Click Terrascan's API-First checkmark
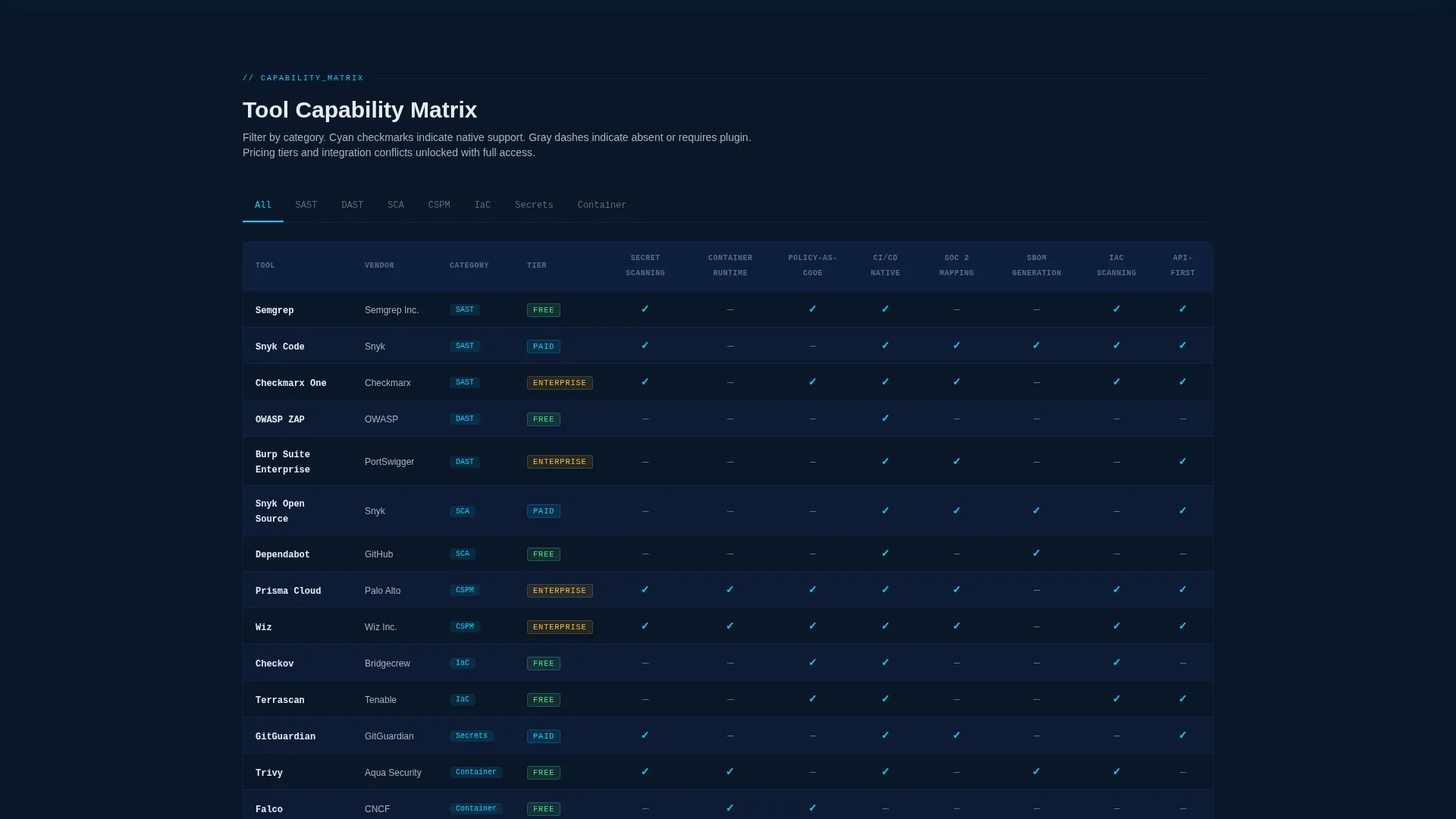This screenshot has width=1456, height=819. [1183, 699]
